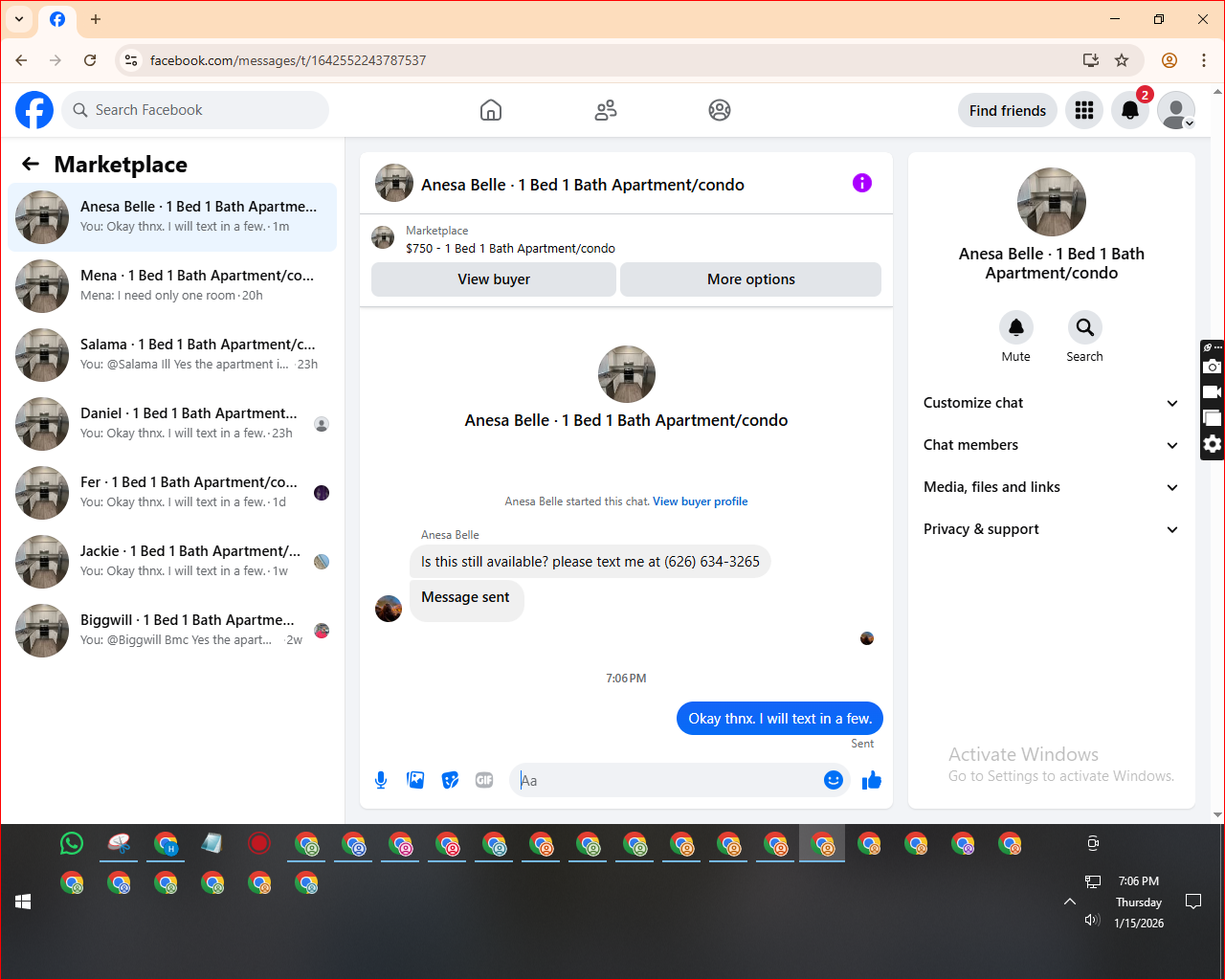The height and width of the screenshot is (980, 1225).
Task: Open the browser tab search dropdown
Action: 19,19
